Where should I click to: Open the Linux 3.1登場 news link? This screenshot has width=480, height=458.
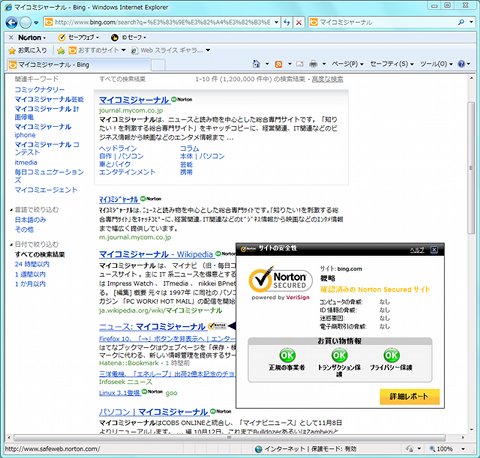click(119, 393)
